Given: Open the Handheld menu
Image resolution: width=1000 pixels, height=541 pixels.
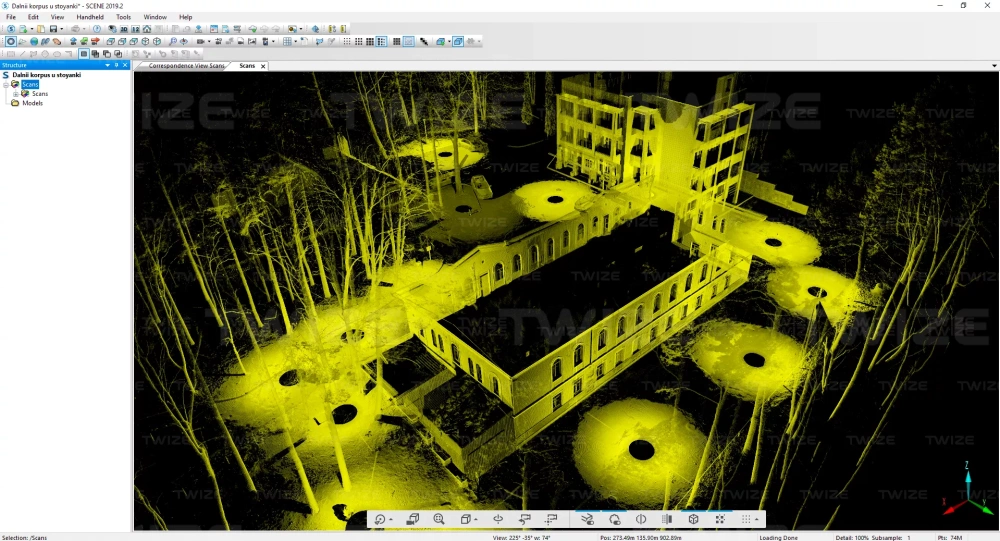Looking at the screenshot, I should point(90,17).
